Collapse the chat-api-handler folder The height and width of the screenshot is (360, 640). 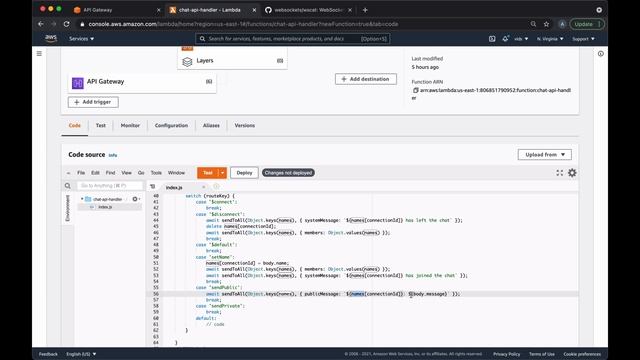(82, 199)
